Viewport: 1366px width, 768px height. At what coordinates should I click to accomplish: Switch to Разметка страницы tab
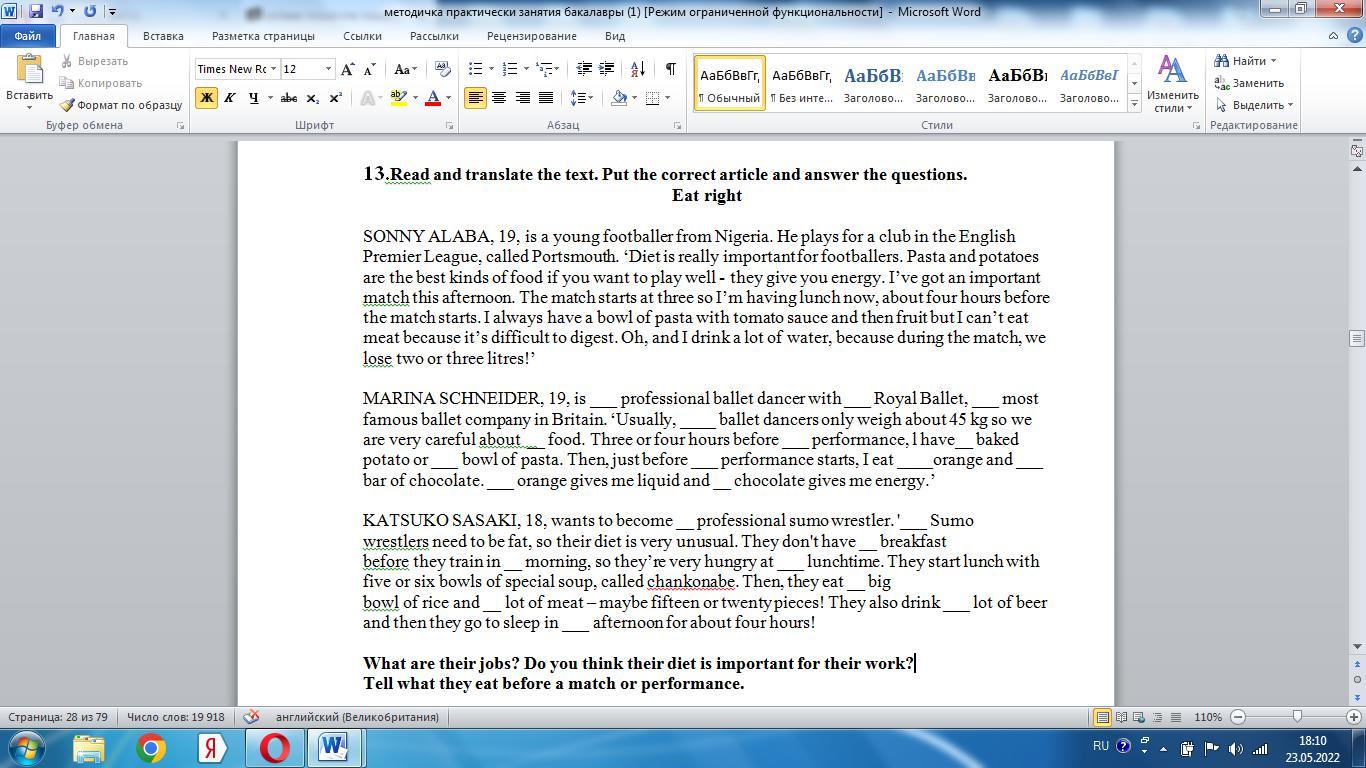[x=263, y=36]
